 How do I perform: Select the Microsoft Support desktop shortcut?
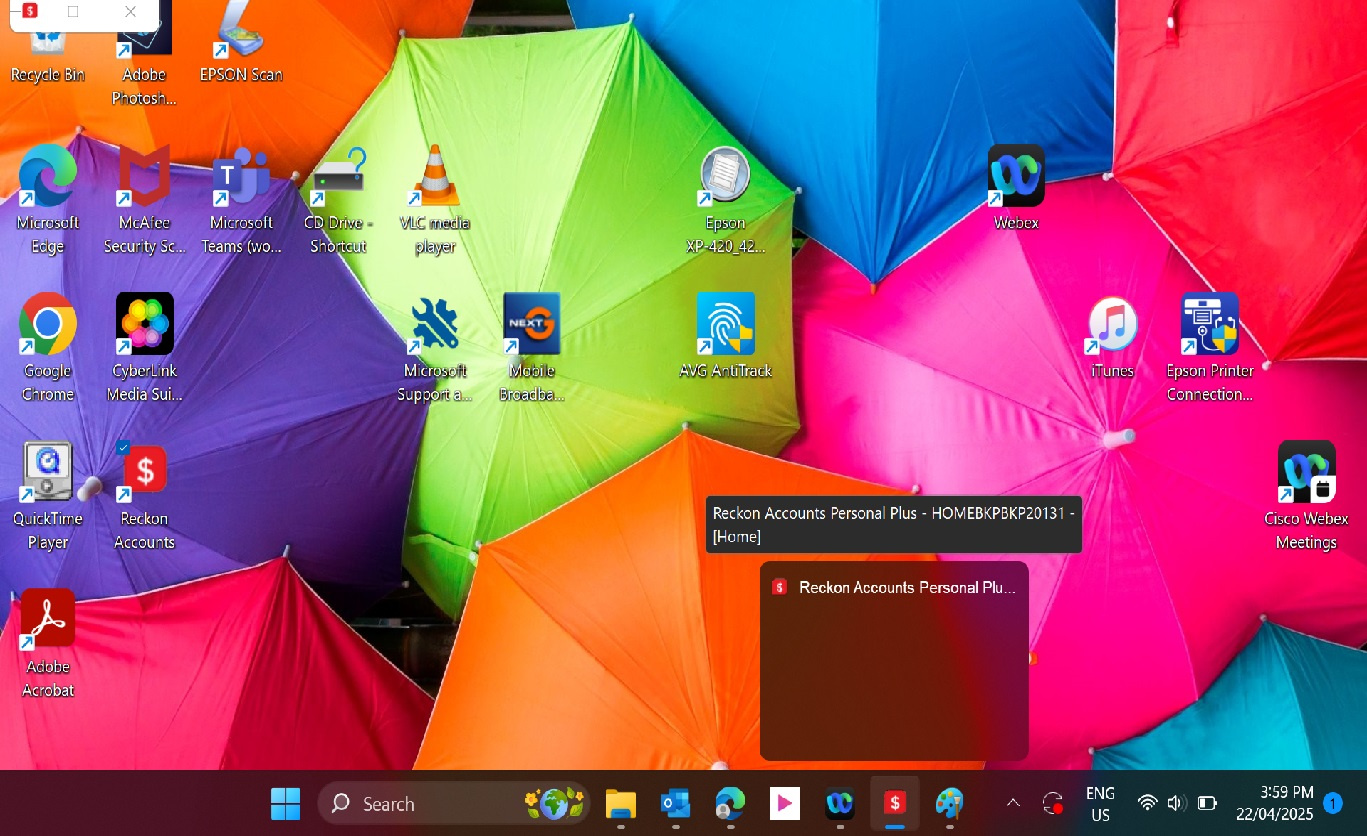coord(435,348)
